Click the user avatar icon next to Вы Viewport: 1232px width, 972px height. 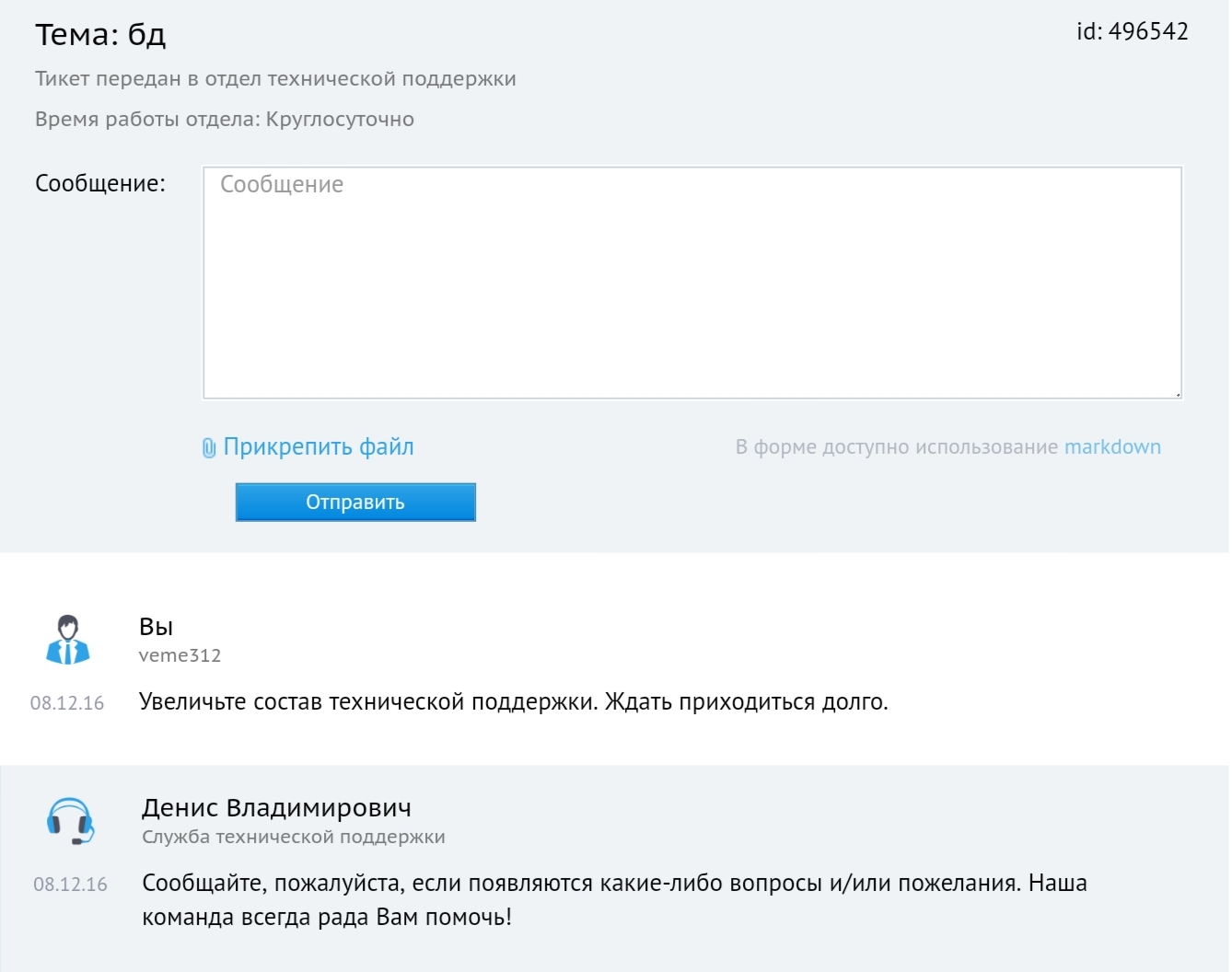point(67,640)
